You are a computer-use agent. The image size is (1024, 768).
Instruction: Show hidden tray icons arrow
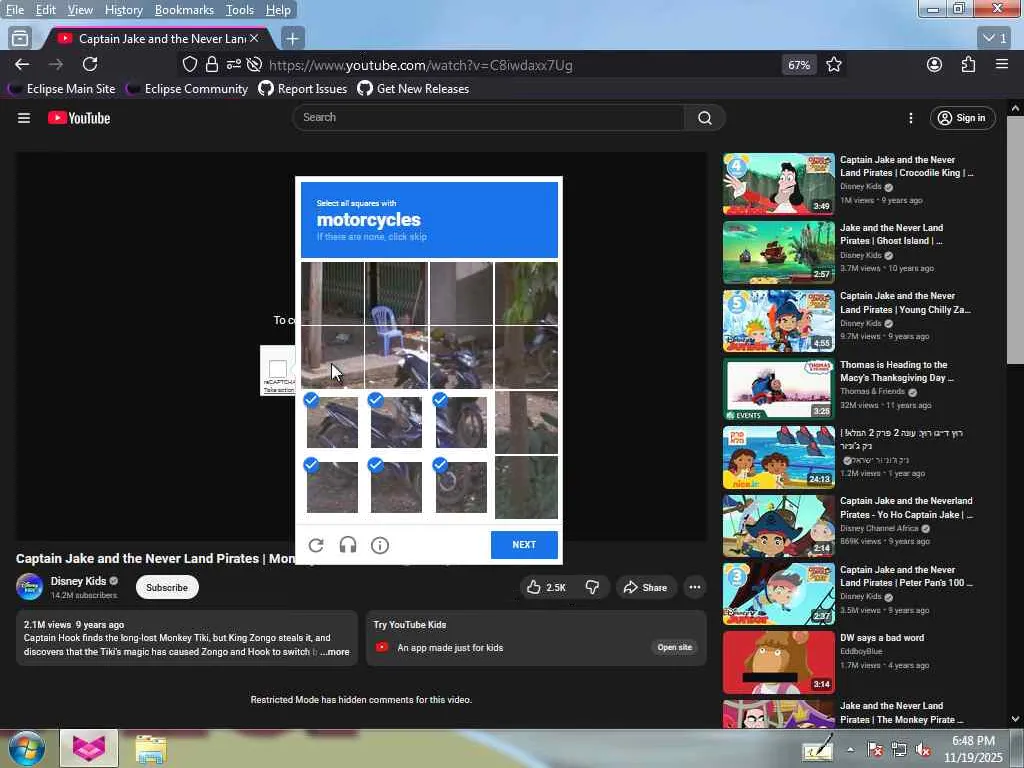850,750
